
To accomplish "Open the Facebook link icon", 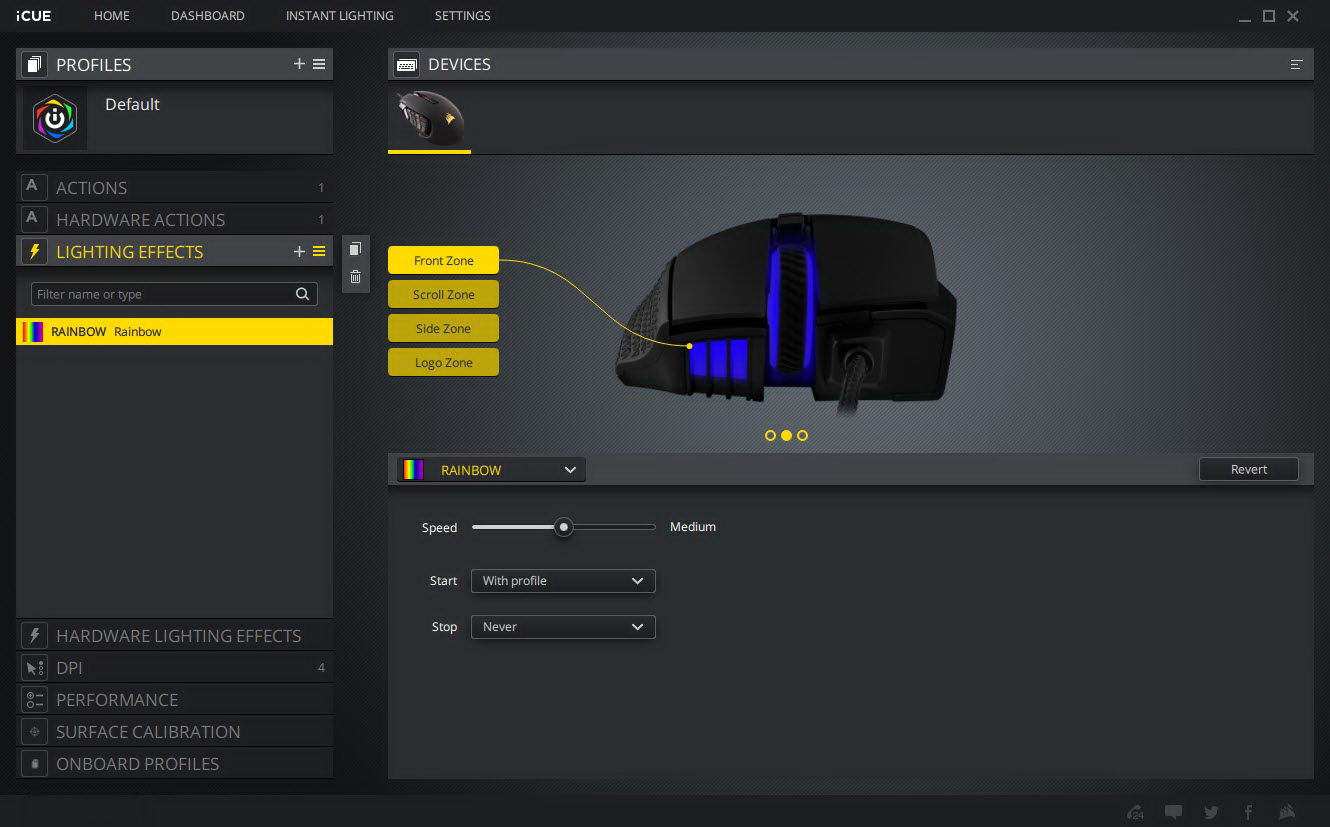I will pos(1248,812).
